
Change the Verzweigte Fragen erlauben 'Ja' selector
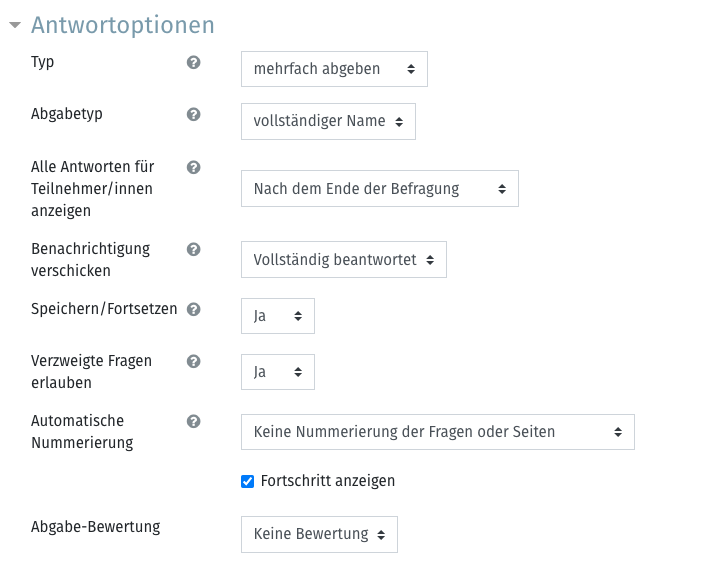pyautogui.click(x=278, y=372)
